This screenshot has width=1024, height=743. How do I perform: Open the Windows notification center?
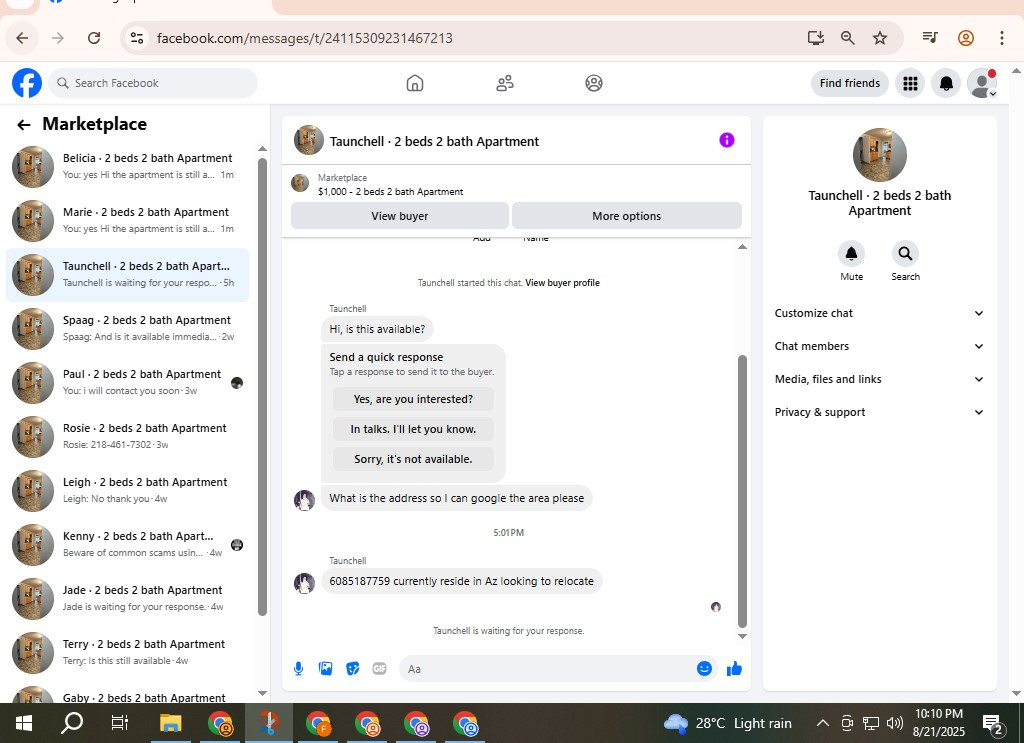[993, 723]
